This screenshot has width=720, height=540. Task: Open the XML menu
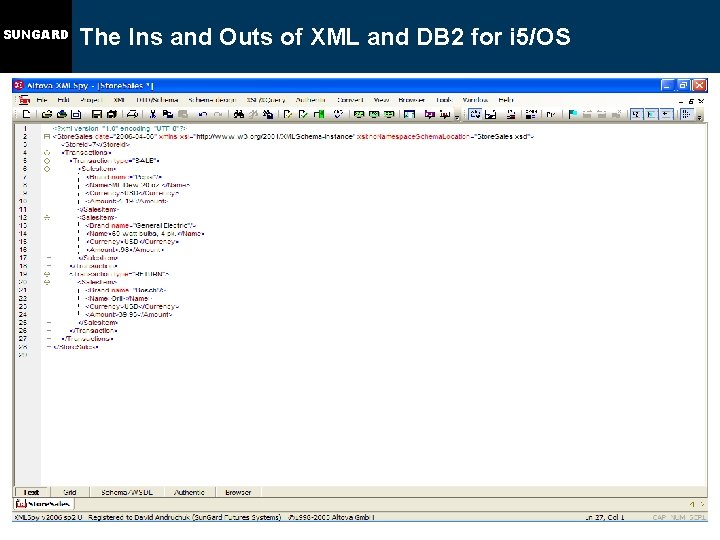(119, 100)
